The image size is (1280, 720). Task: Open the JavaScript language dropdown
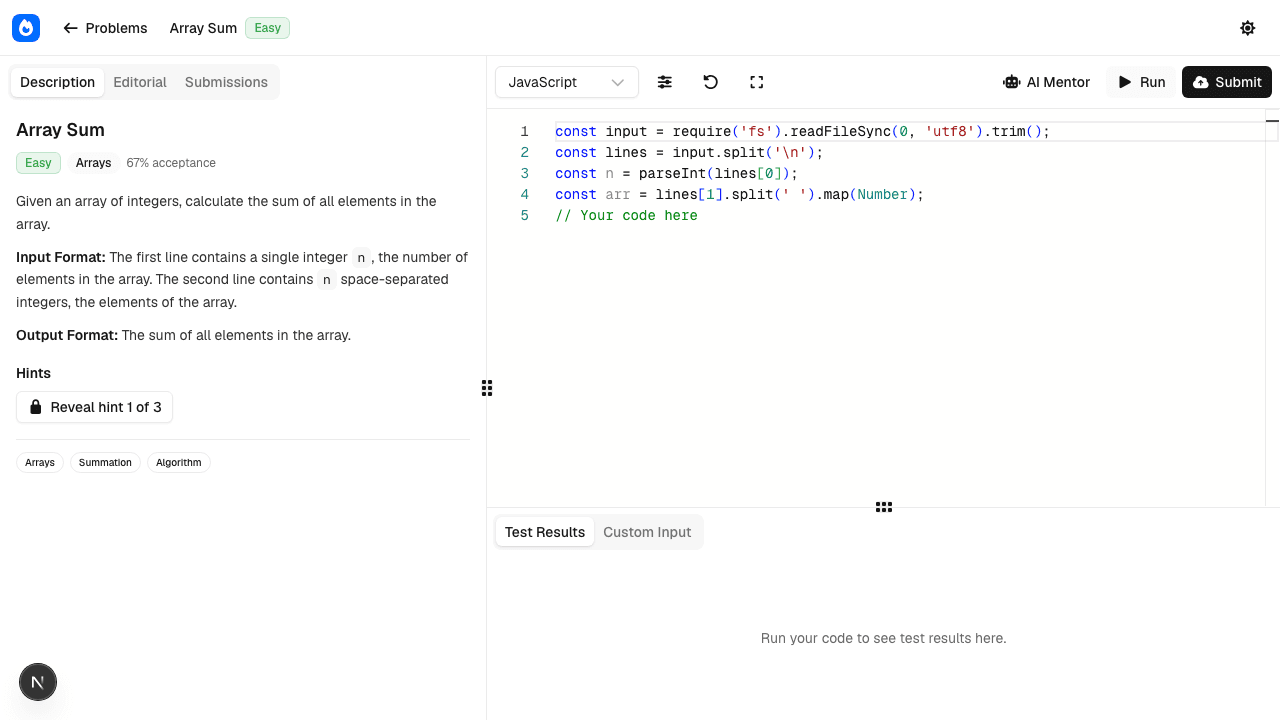pos(567,82)
